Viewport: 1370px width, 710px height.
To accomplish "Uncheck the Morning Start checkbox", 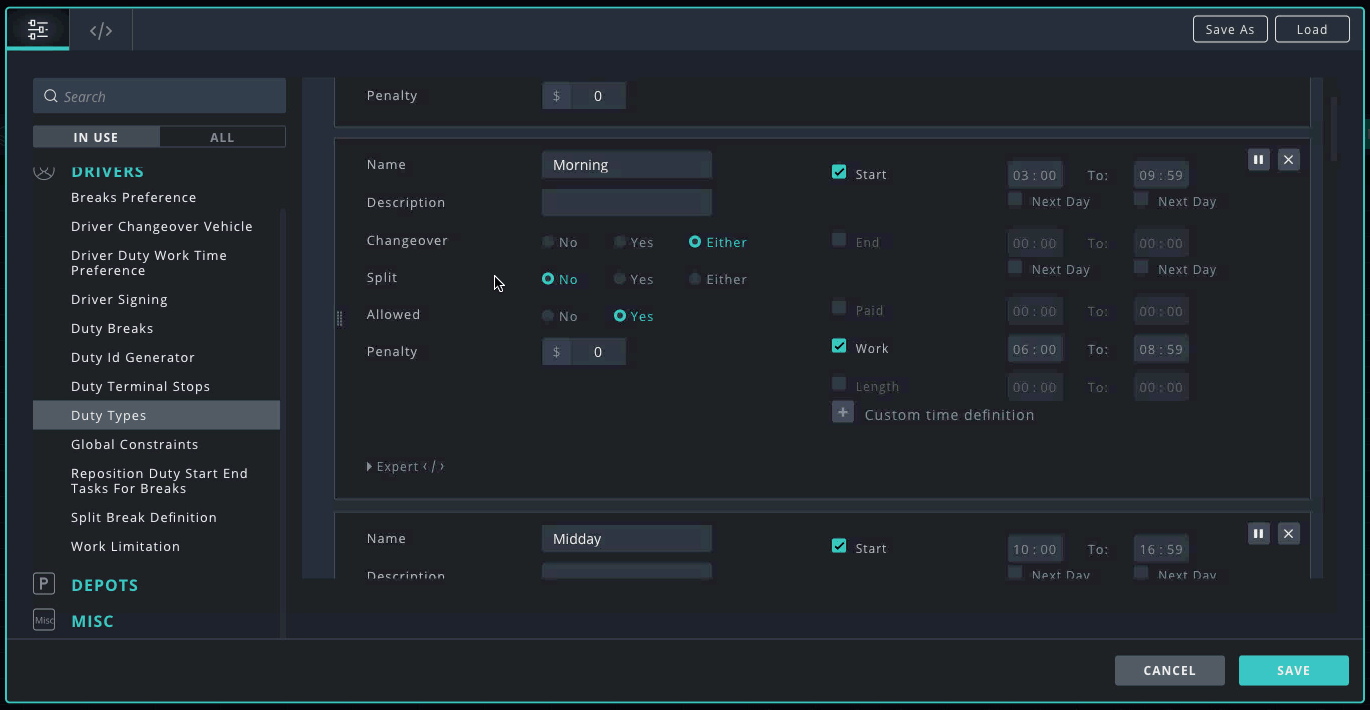I will pyautogui.click(x=839, y=172).
